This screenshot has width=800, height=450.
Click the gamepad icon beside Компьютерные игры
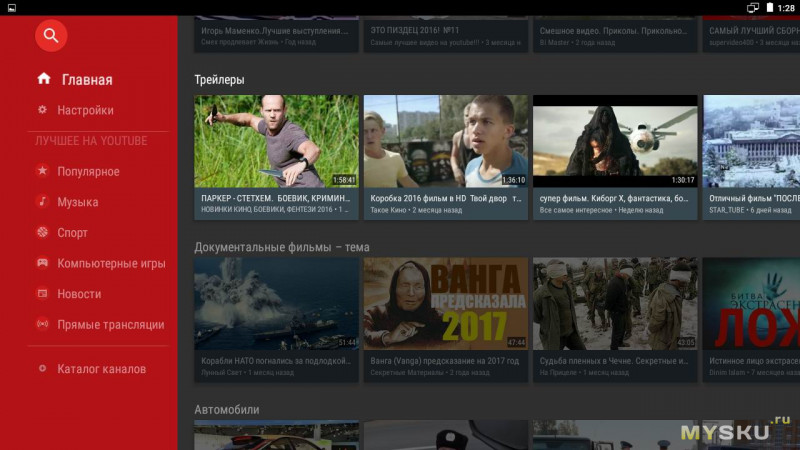(42, 262)
